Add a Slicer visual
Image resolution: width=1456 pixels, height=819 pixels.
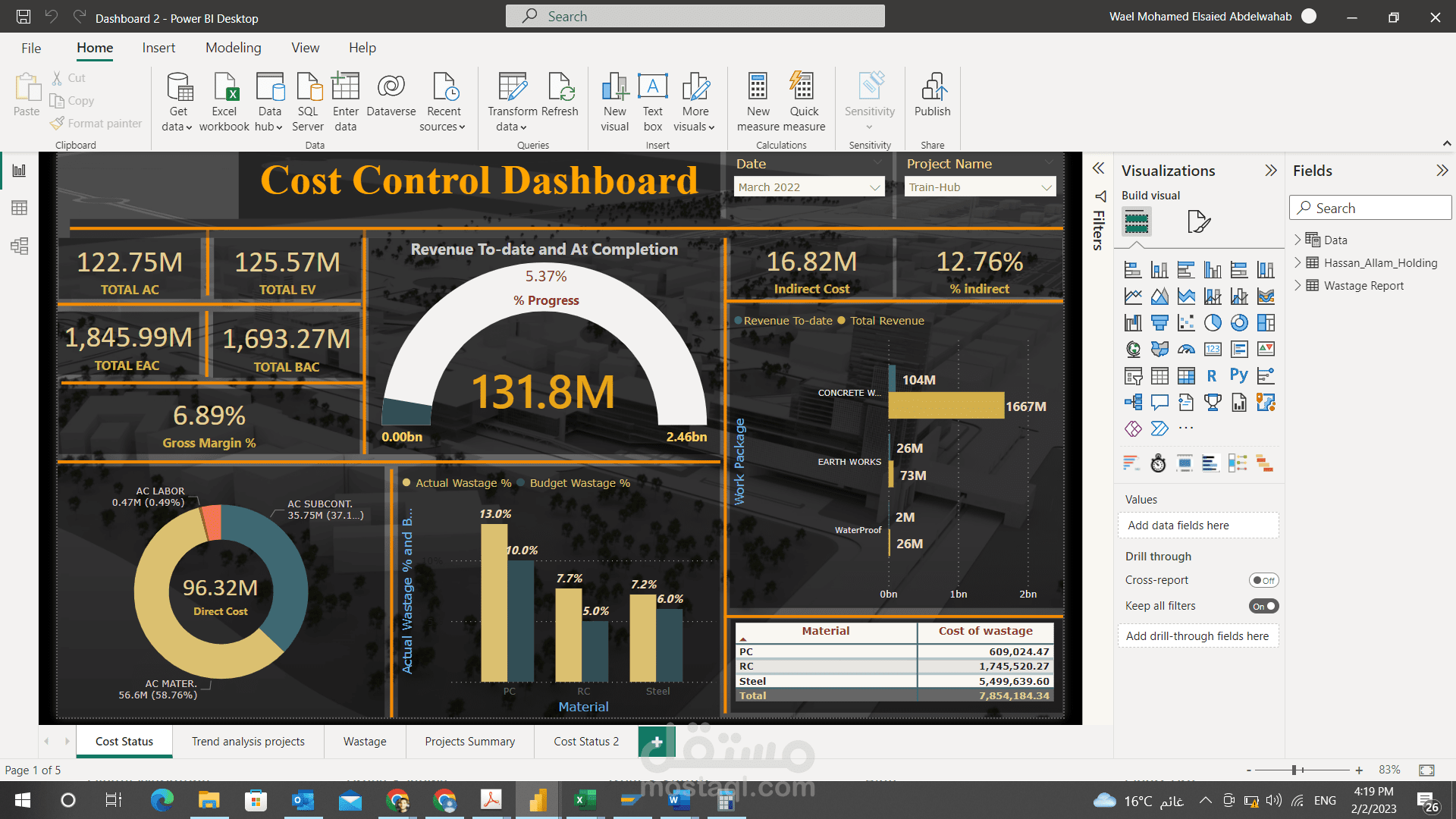(1133, 376)
